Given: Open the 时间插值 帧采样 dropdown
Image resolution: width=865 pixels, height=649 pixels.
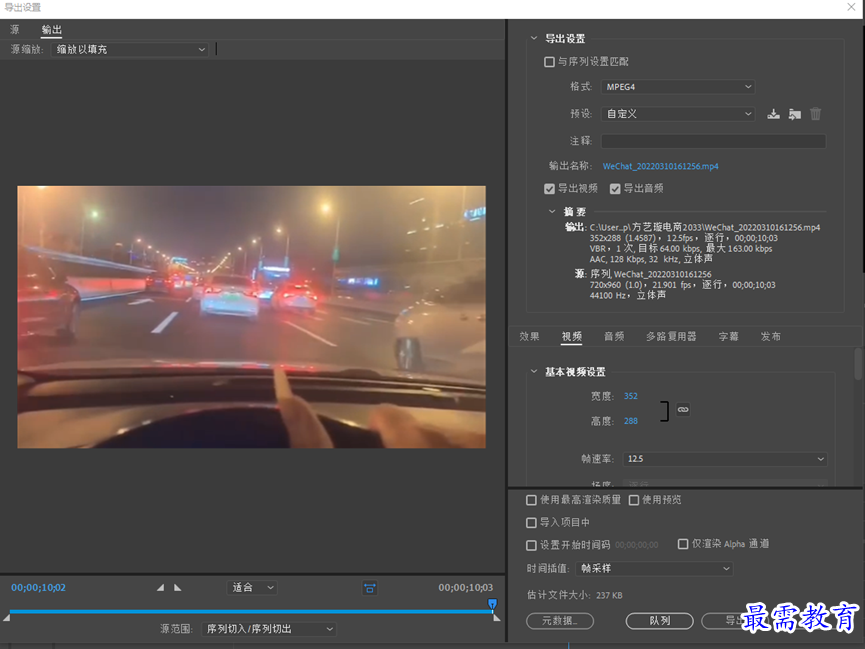Looking at the screenshot, I should click(x=654, y=568).
